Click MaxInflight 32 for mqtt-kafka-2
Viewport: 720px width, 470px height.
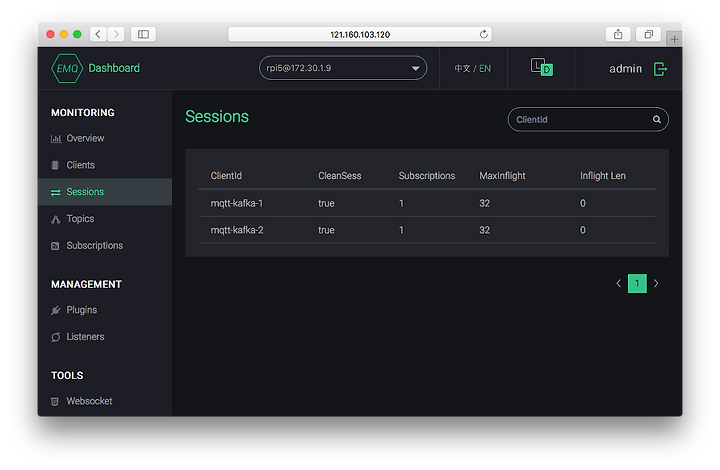pyautogui.click(x=484, y=230)
